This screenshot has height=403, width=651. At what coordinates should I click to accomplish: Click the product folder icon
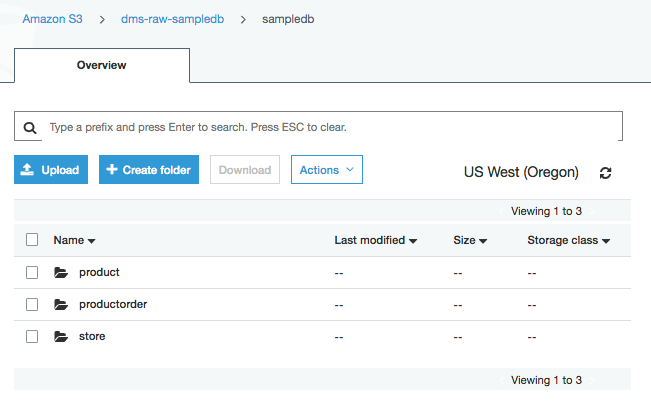pos(61,272)
